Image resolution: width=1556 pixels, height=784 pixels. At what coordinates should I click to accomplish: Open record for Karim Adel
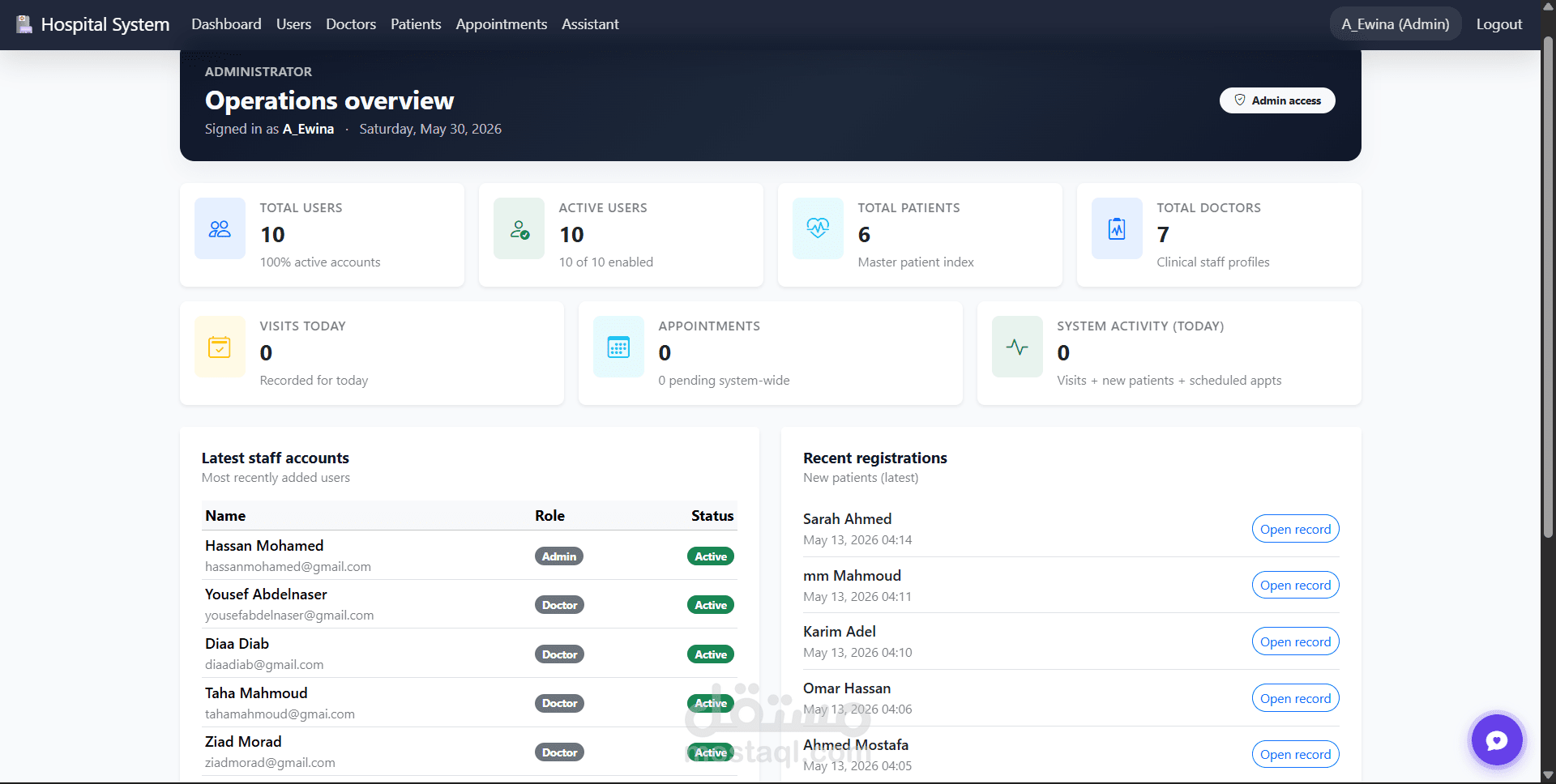coord(1295,641)
